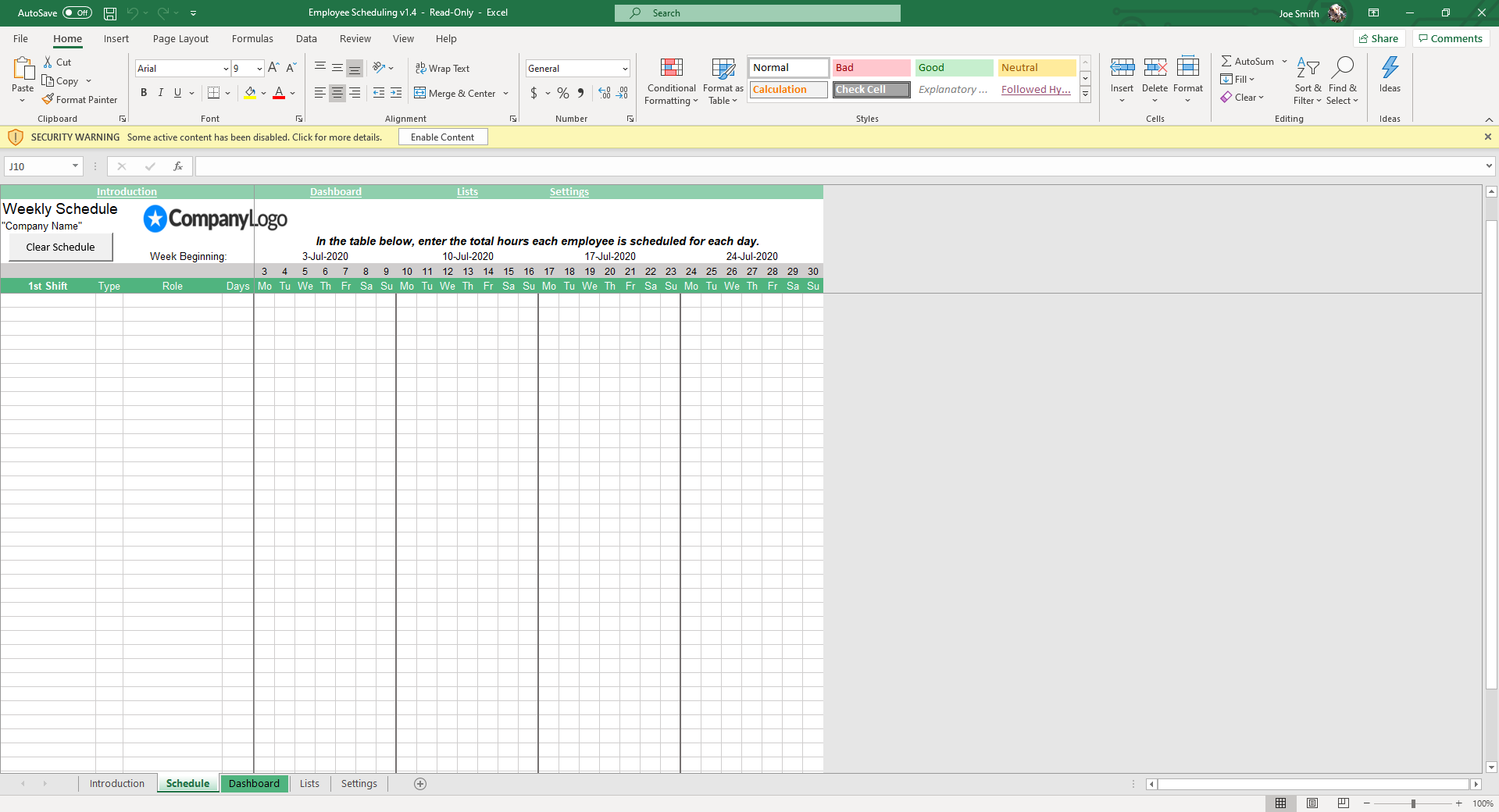Switch to the Dashboard sheet tab
The height and width of the screenshot is (812, 1499).
point(254,784)
